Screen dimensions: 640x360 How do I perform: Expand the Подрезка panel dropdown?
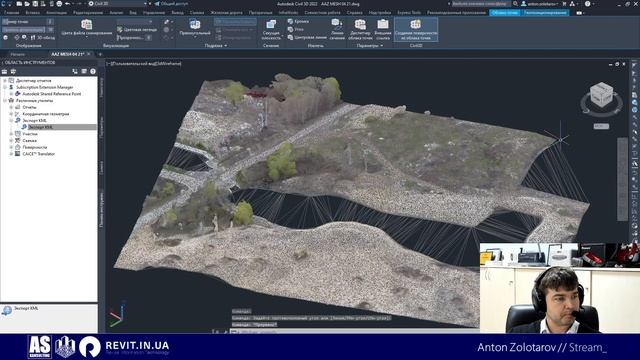tap(216, 46)
